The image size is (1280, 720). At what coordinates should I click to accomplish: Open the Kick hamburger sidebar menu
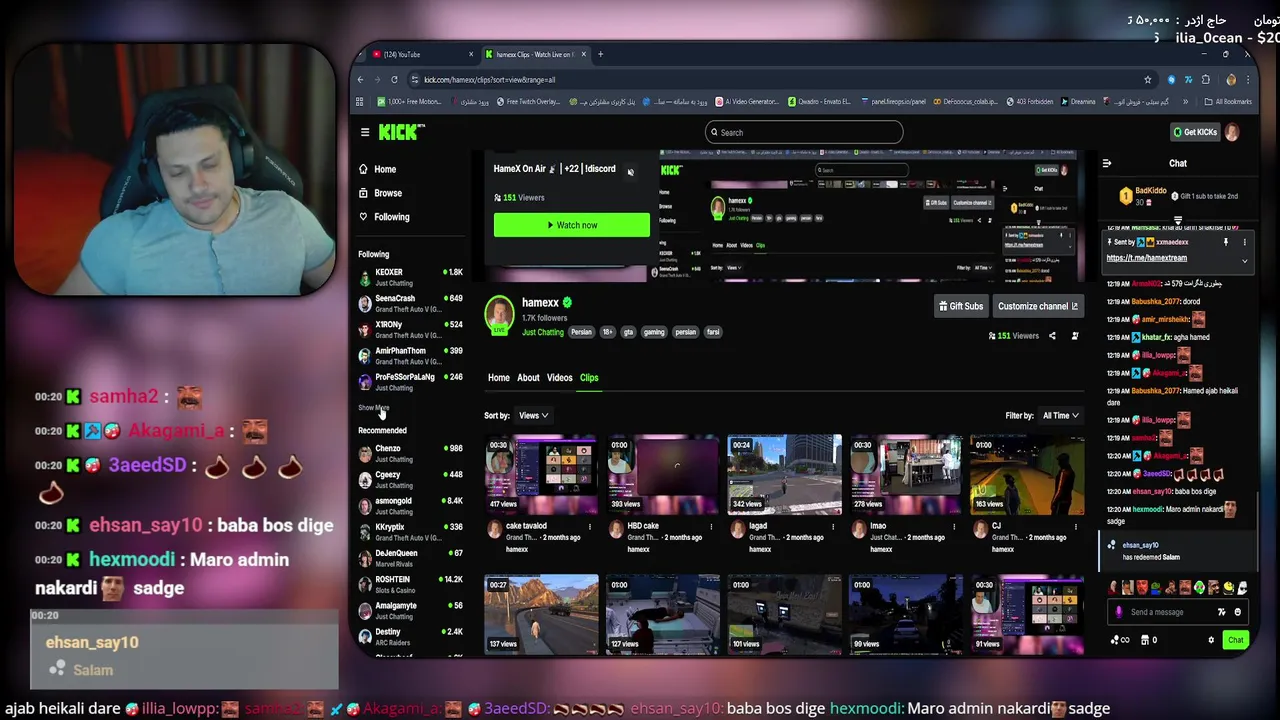(365, 132)
